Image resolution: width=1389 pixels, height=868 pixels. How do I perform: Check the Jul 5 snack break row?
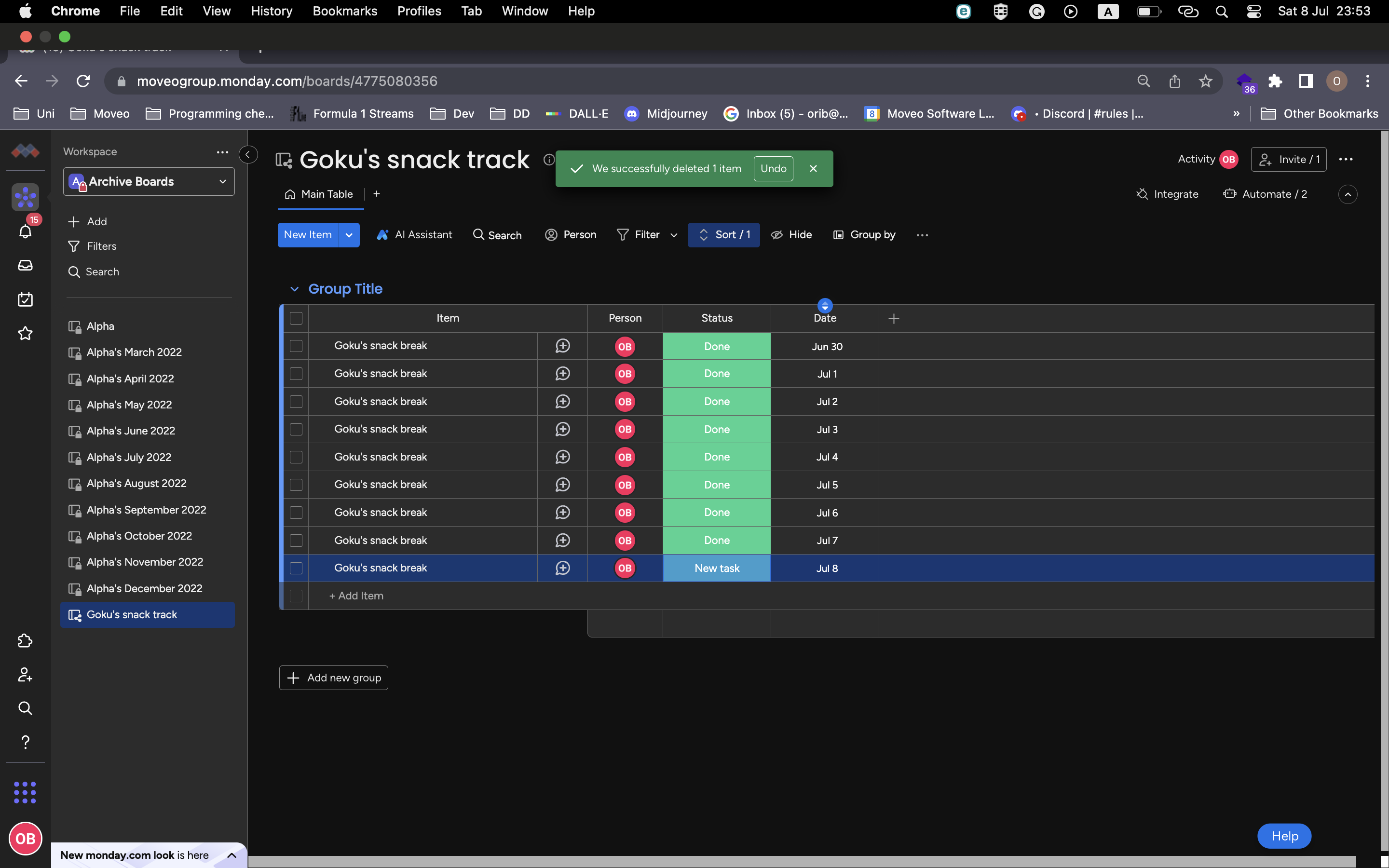(x=296, y=485)
